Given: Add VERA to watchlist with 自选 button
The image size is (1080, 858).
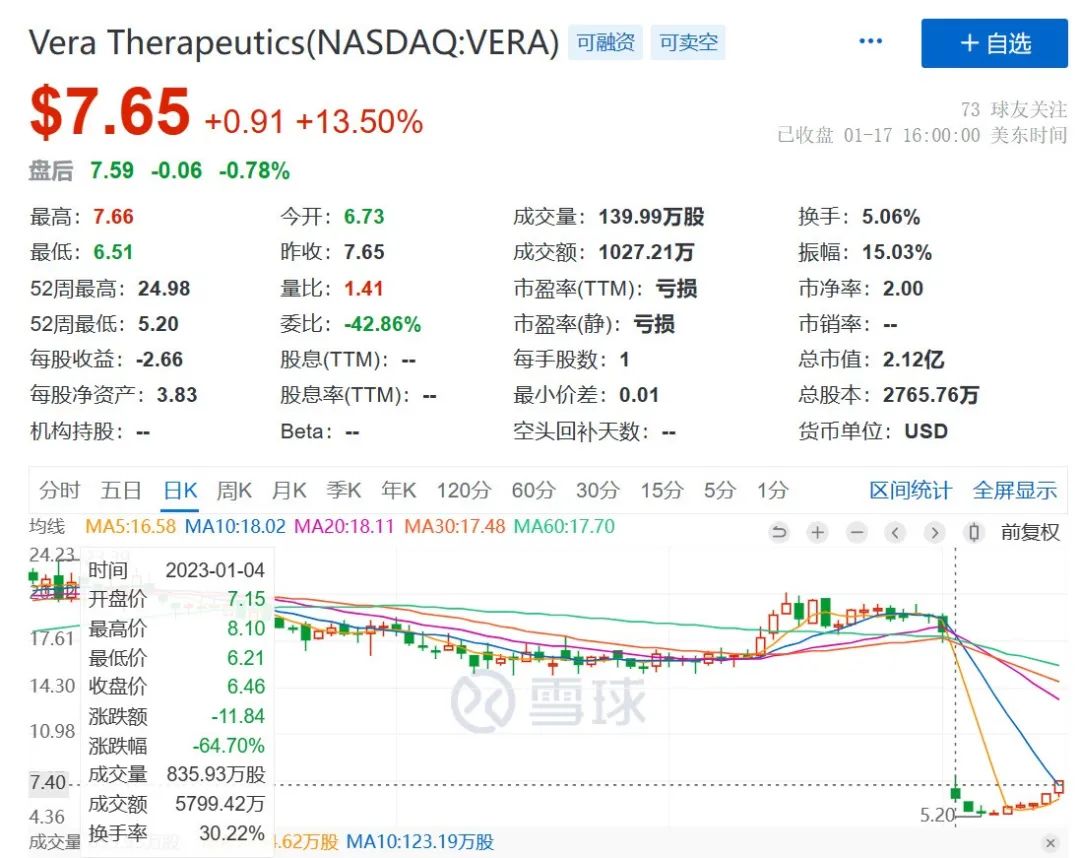Looking at the screenshot, I should point(995,43).
